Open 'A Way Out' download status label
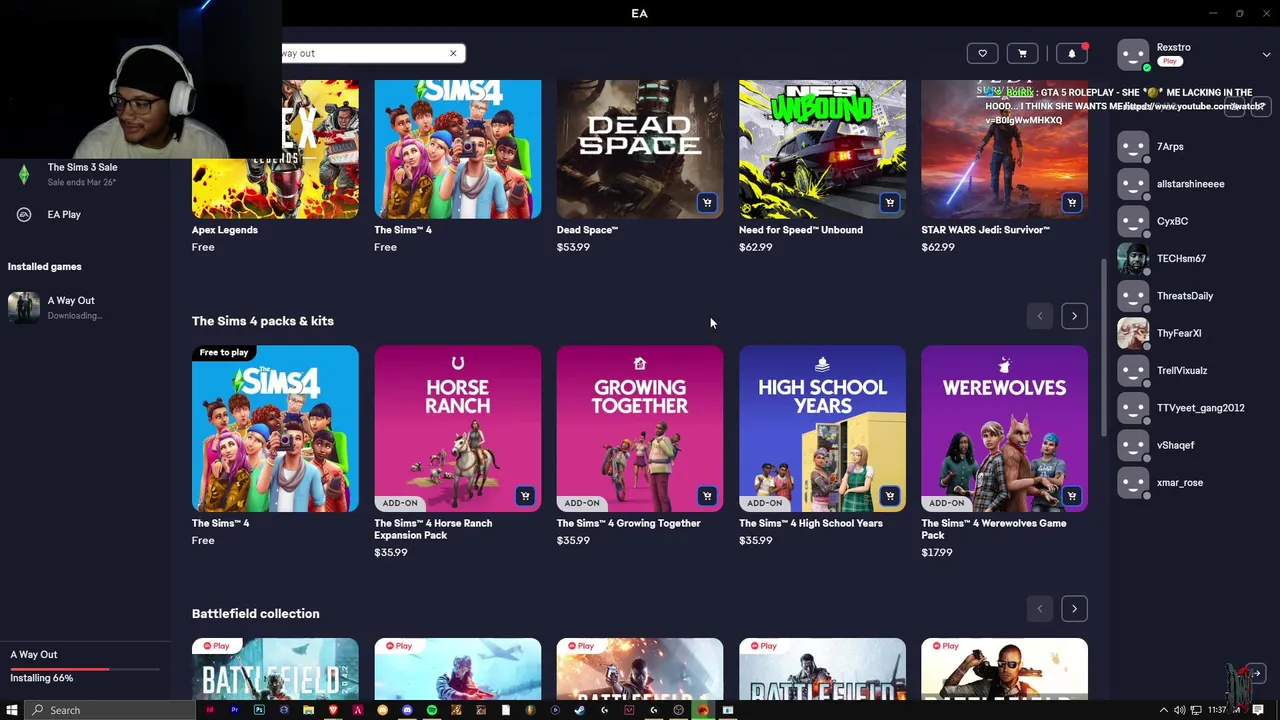The width and height of the screenshot is (1280, 720). click(x=34, y=654)
